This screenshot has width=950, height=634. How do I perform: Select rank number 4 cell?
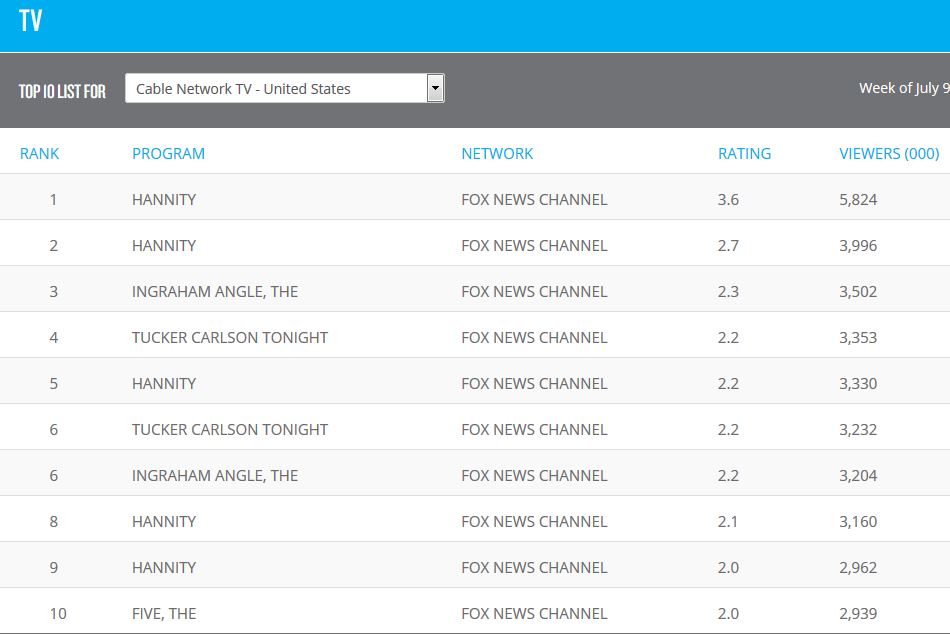tap(53, 338)
